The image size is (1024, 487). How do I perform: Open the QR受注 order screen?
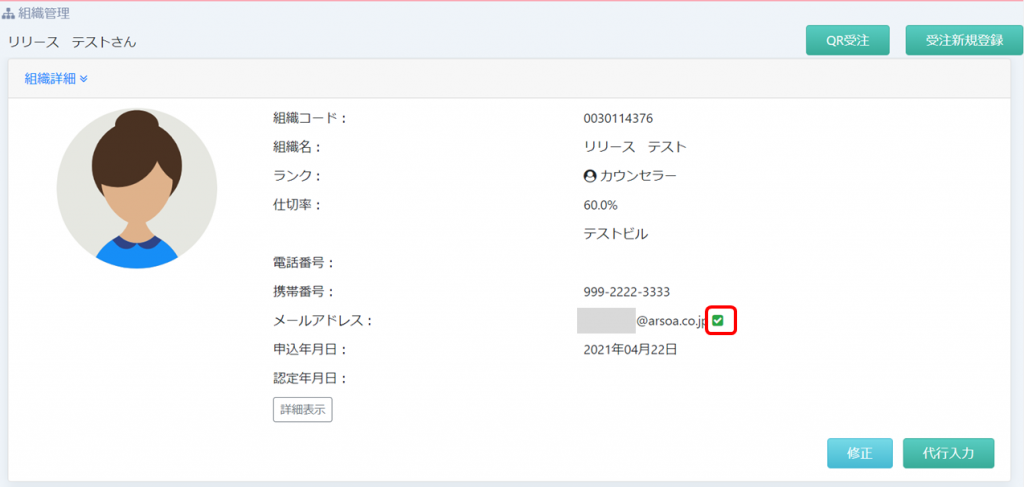click(847, 41)
